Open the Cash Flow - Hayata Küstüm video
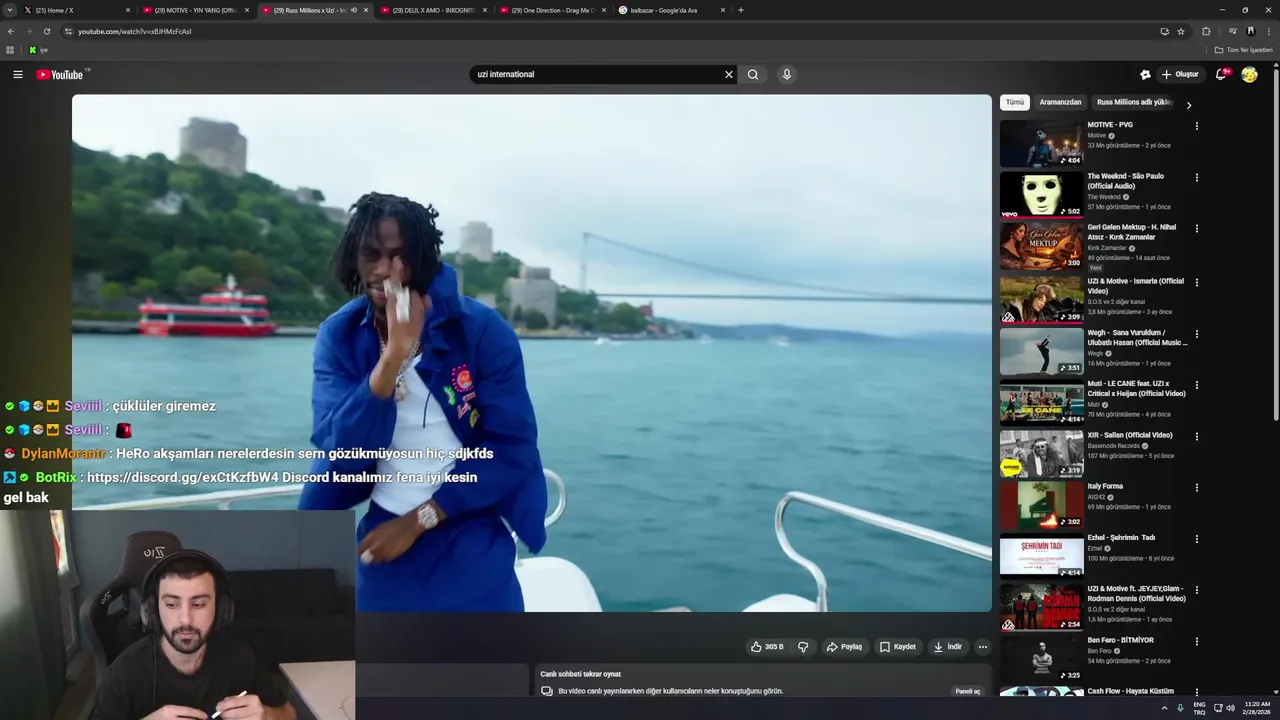The width and height of the screenshot is (1280, 720). pyautogui.click(x=1131, y=691)
